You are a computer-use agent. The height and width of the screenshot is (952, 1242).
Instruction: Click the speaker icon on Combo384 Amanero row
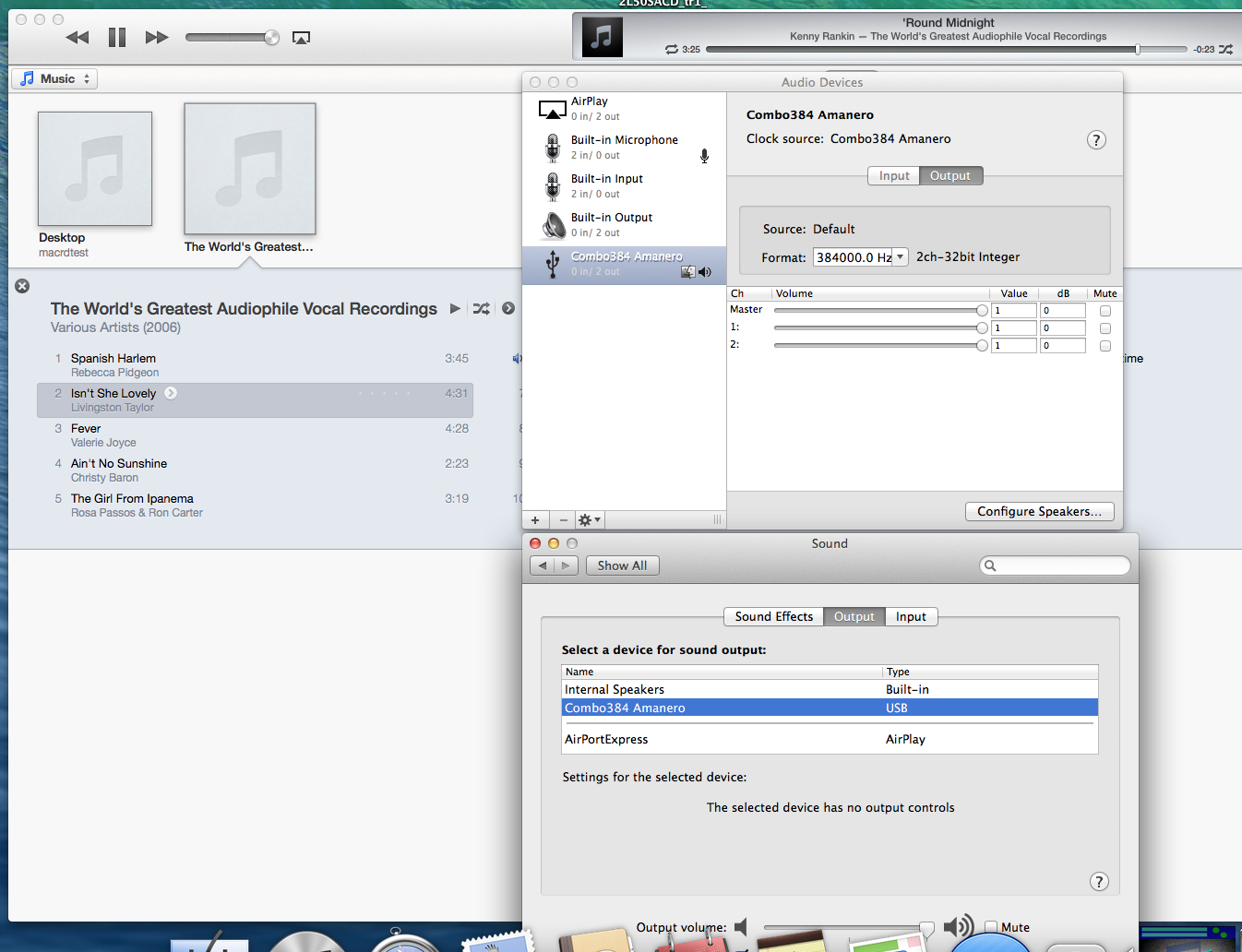[x=705, y=272]
